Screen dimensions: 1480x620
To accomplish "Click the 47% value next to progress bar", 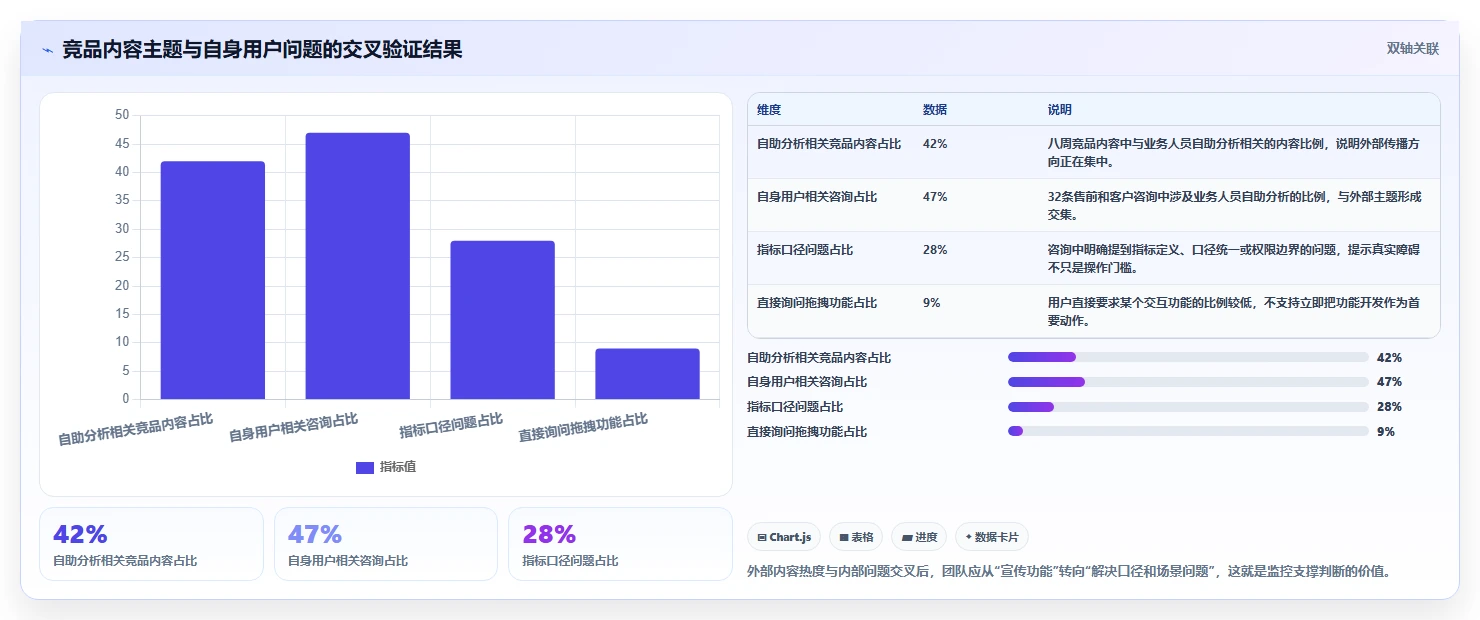I will (1389, 382).
